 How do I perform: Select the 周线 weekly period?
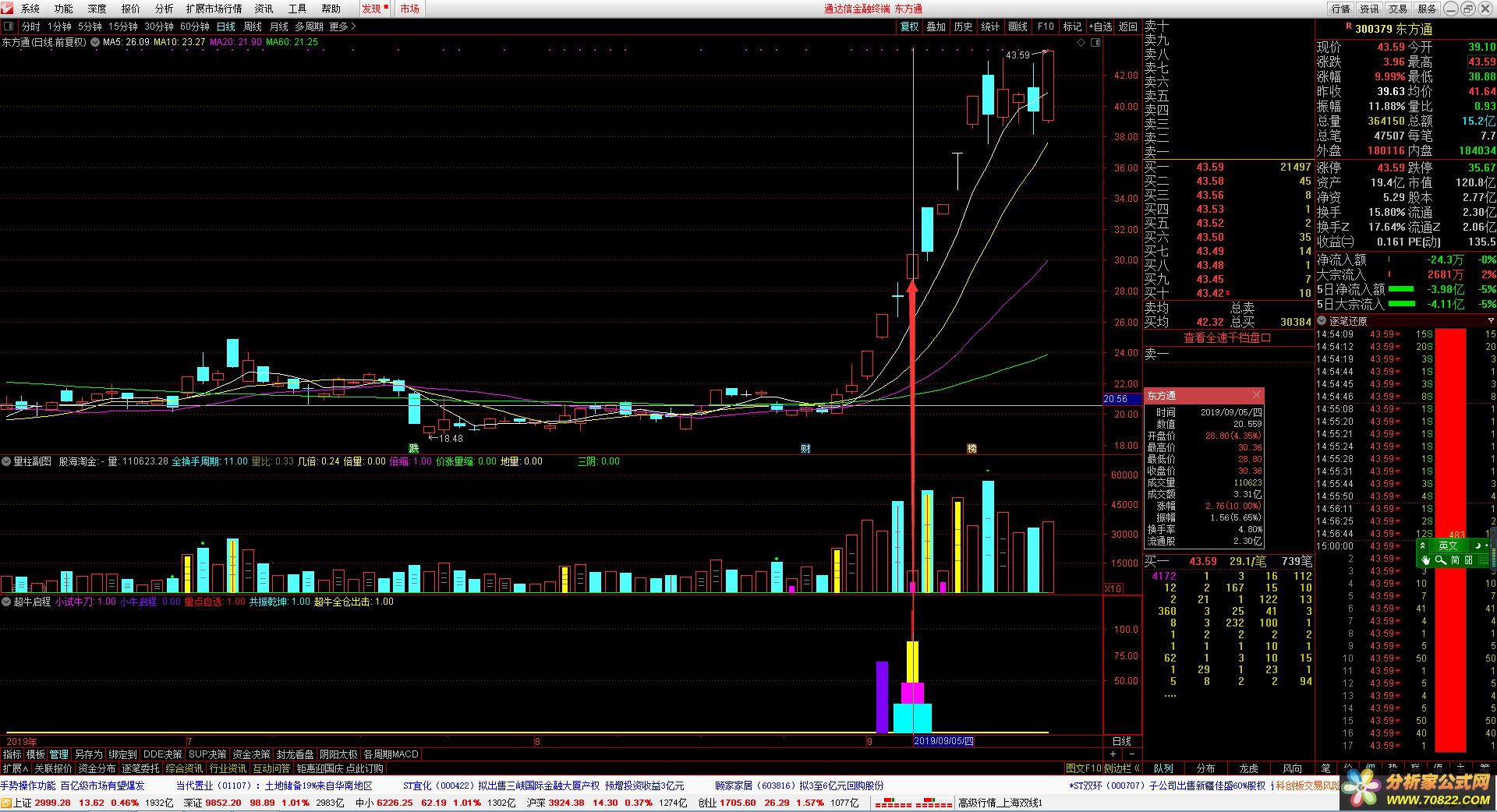253,26
